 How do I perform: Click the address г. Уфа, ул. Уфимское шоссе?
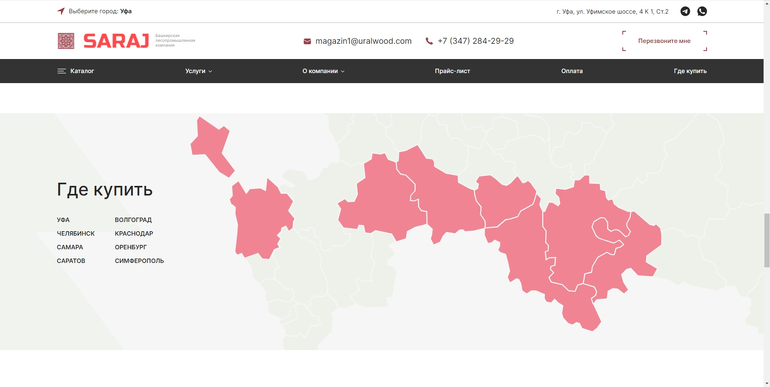tap(612, 11)
